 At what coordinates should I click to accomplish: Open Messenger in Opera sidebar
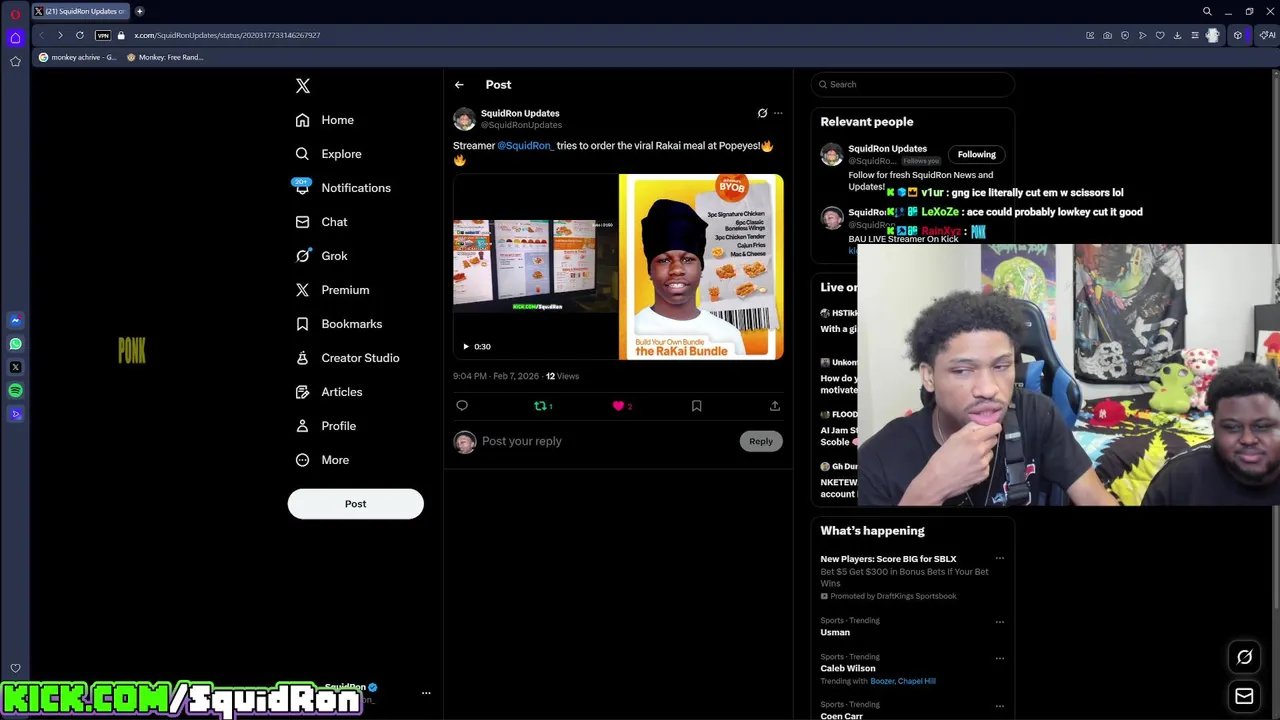pos(15,321)
